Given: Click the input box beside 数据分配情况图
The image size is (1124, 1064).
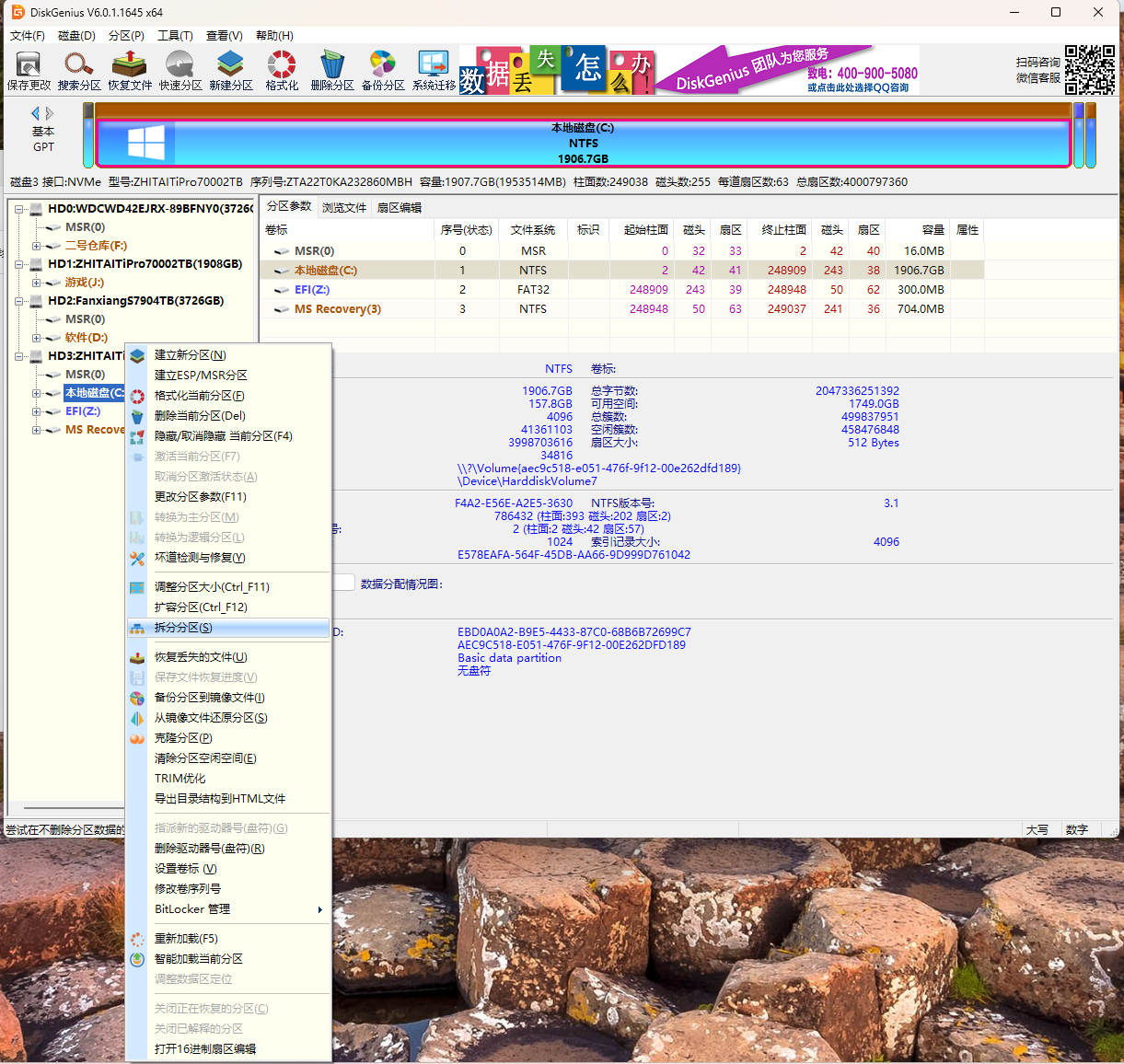Looking at the screenshot, I should (x=343, y=583).
